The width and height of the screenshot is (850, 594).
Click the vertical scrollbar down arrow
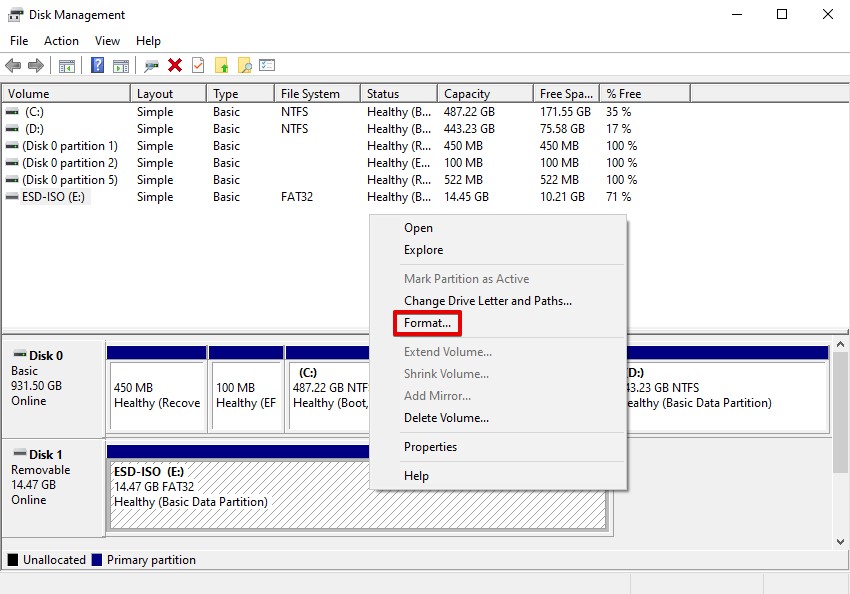click(x=841, y=540)
